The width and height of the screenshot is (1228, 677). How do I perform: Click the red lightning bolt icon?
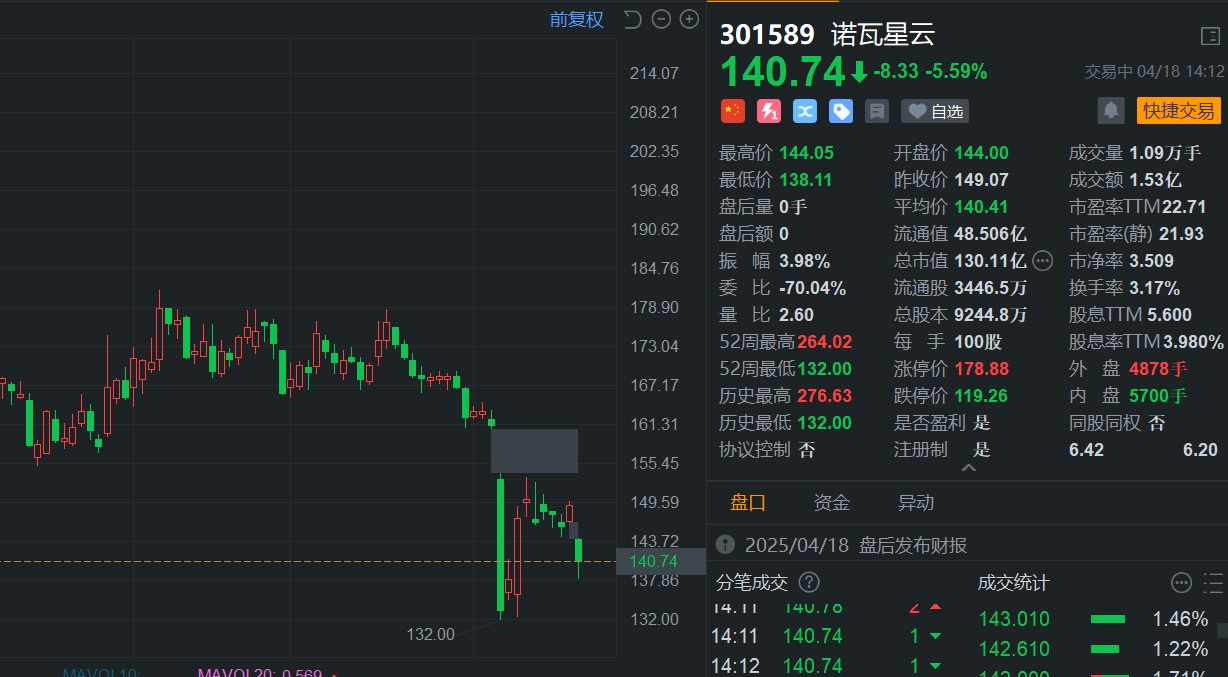(769, 111)
